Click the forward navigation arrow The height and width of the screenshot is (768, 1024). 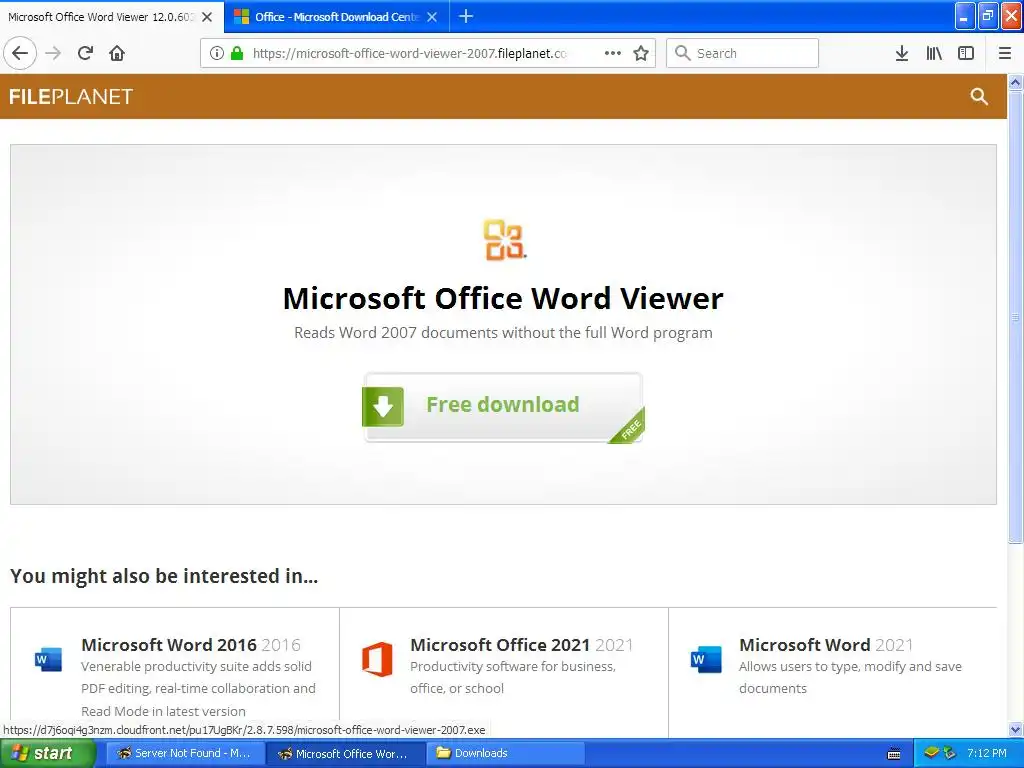pos(54,54)
